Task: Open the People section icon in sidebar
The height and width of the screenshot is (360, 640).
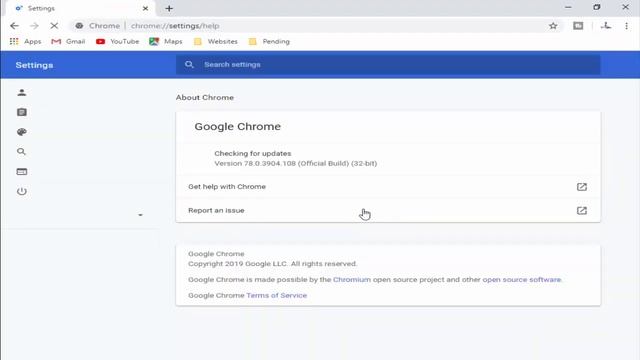Action: click(x=22, y=93)
